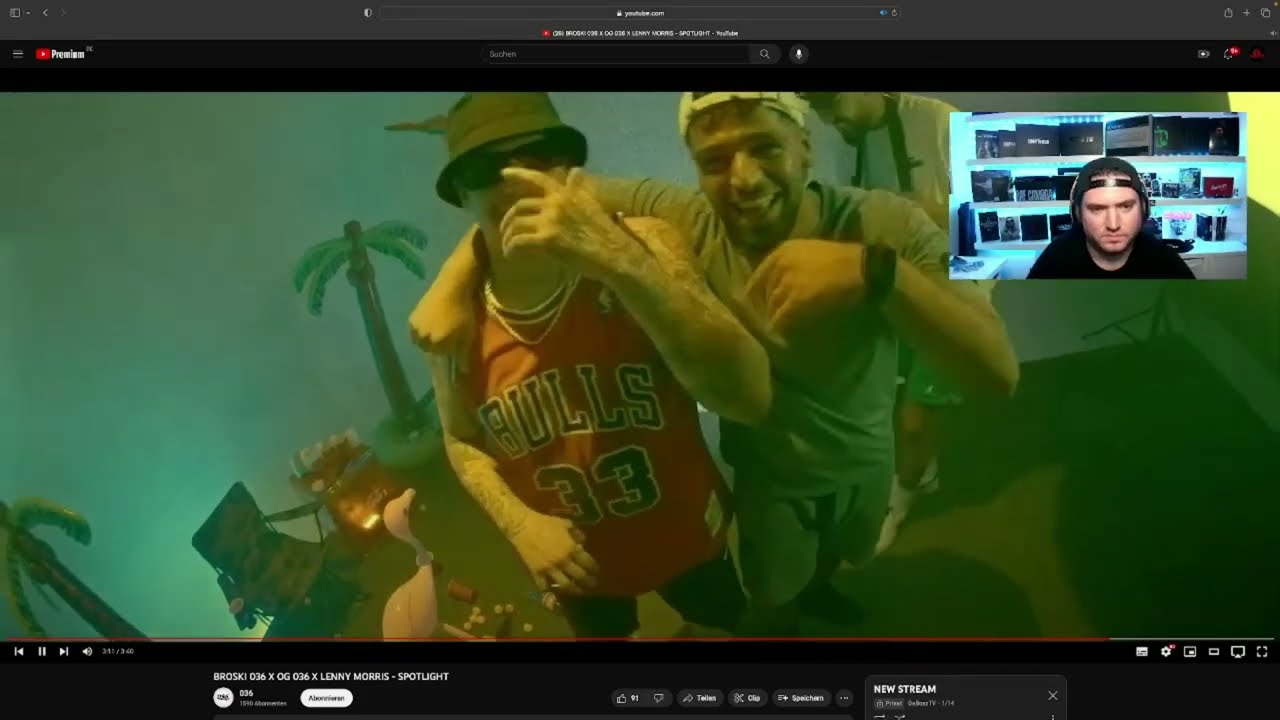Open the playlist options three-dot menu

pos(1052,716)
